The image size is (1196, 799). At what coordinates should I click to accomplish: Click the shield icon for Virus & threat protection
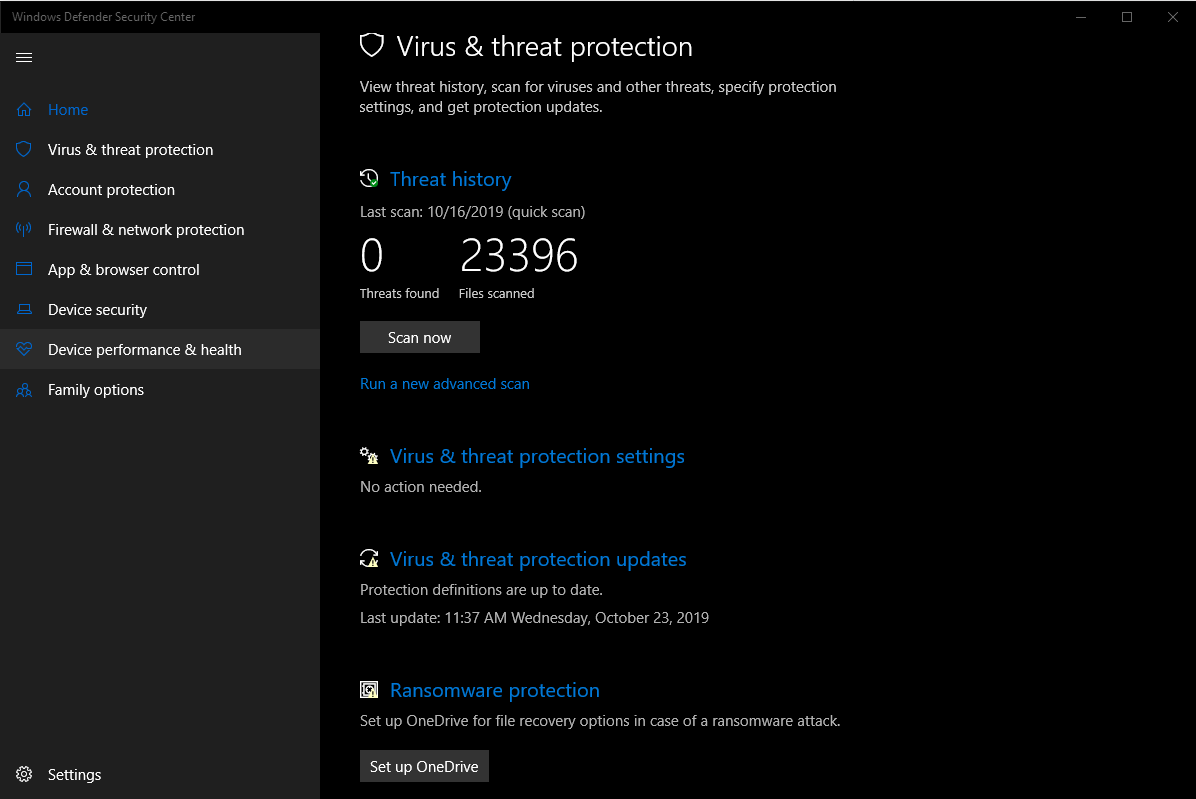coord(24,149)
